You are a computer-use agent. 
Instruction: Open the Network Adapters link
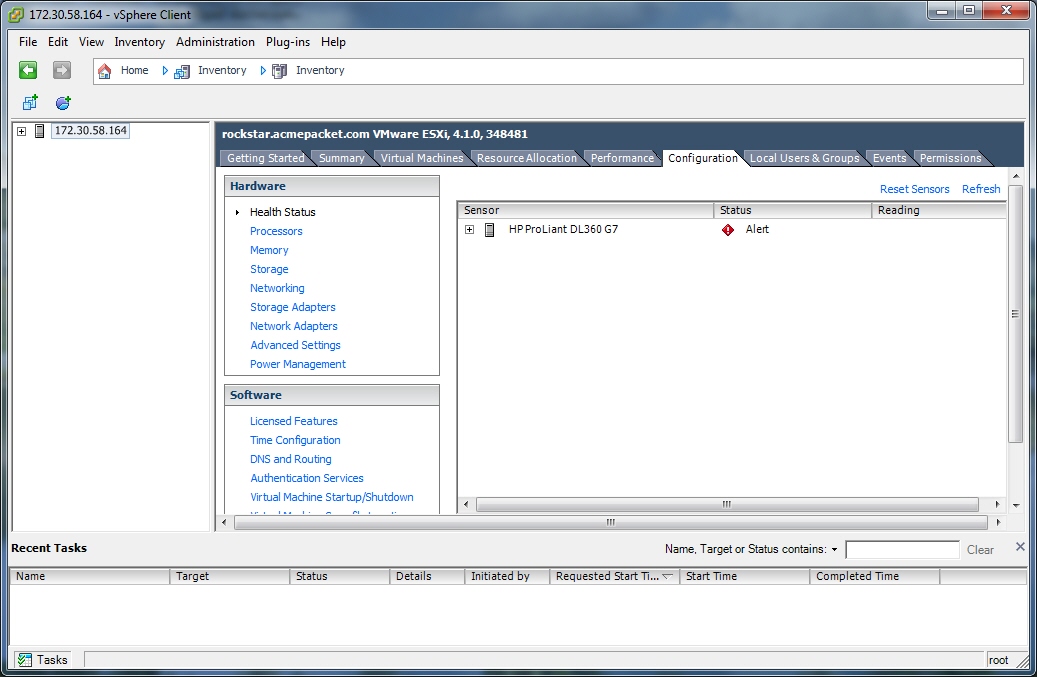(x=294, y=326)
